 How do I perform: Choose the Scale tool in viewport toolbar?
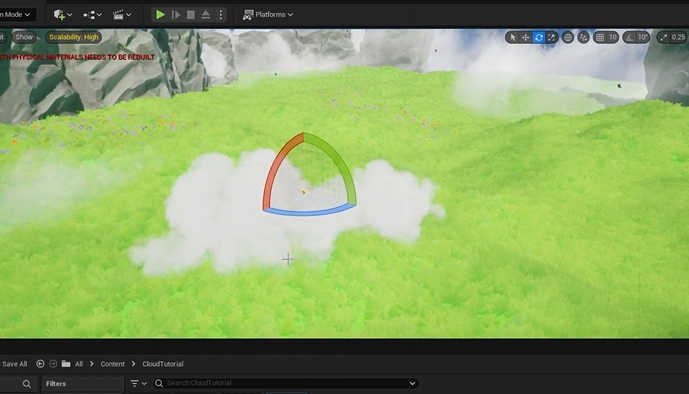pyautogui.click(x=551, y=37)
